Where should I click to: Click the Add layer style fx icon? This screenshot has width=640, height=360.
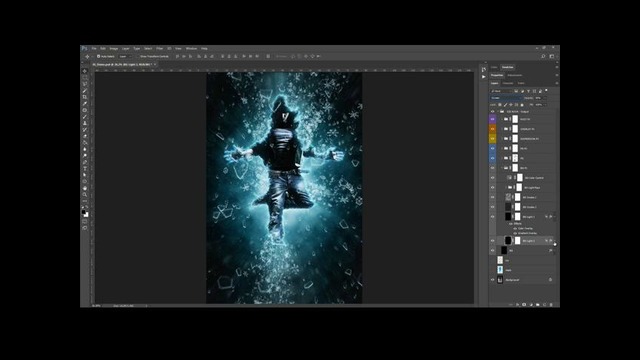tap(517, 304)
